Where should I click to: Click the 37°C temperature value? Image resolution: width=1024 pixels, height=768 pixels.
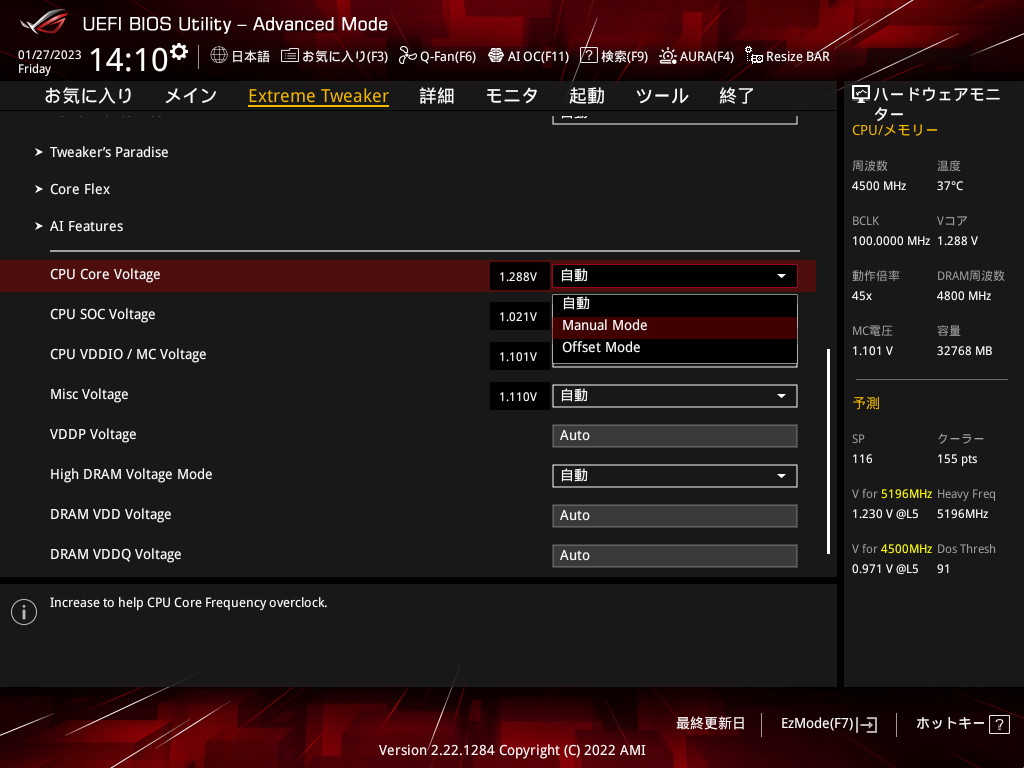click(x=950, y=186)
